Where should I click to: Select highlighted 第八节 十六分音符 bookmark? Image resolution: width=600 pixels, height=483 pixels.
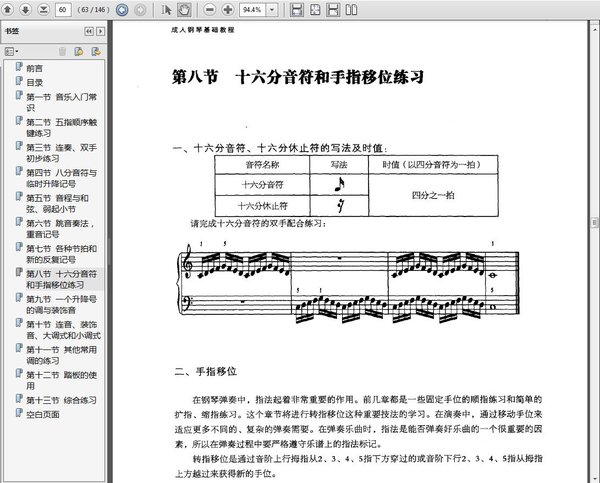pos(62,279)
